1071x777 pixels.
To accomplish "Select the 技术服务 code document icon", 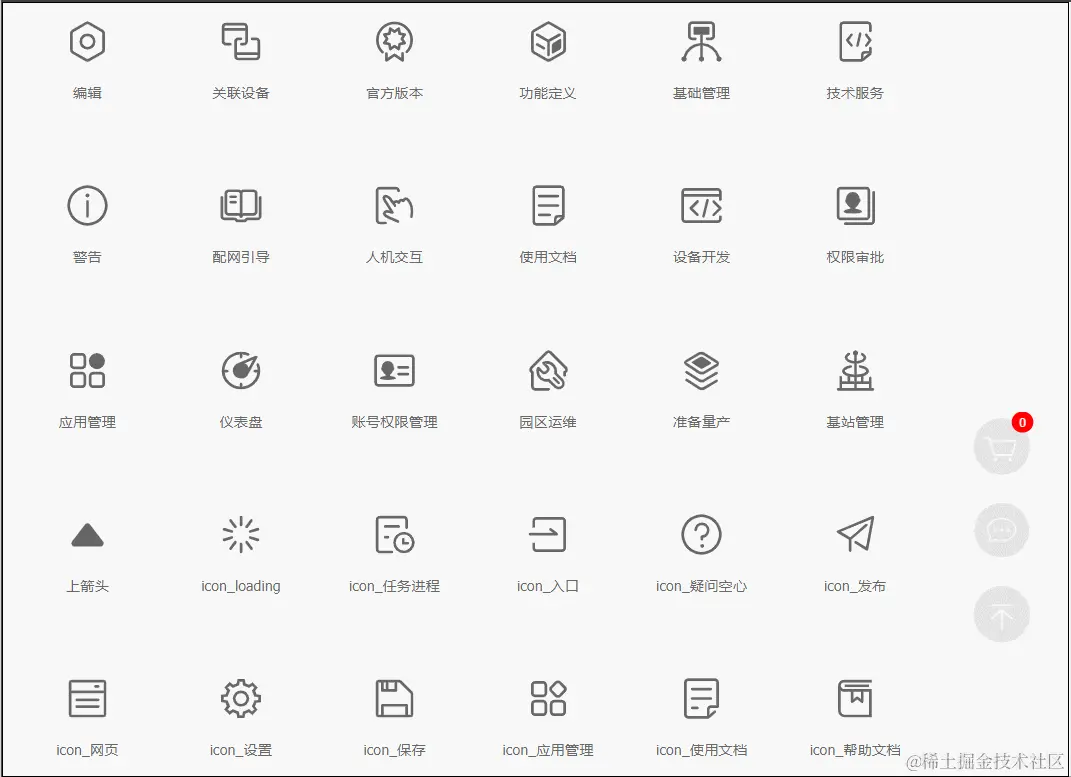I will [855, 41].
